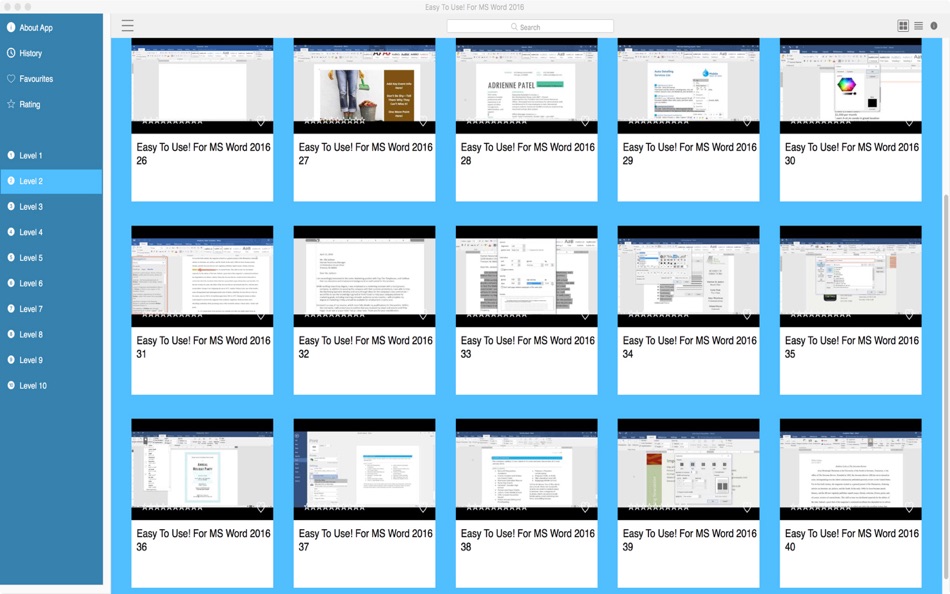Screen dimensions: 950x594
Task: Select Level 7 in sidebar
Action: click(x=51, y=309)
